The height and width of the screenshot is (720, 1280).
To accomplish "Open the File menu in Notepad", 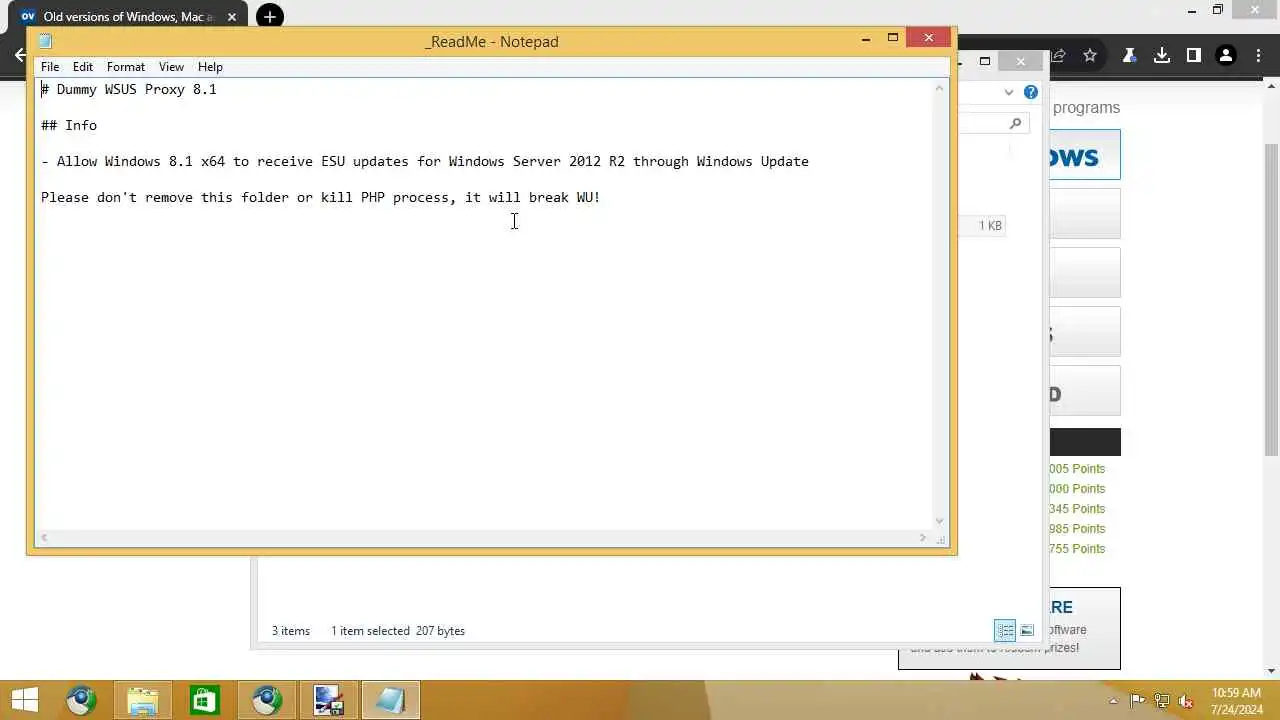I will tap(50, 67).
